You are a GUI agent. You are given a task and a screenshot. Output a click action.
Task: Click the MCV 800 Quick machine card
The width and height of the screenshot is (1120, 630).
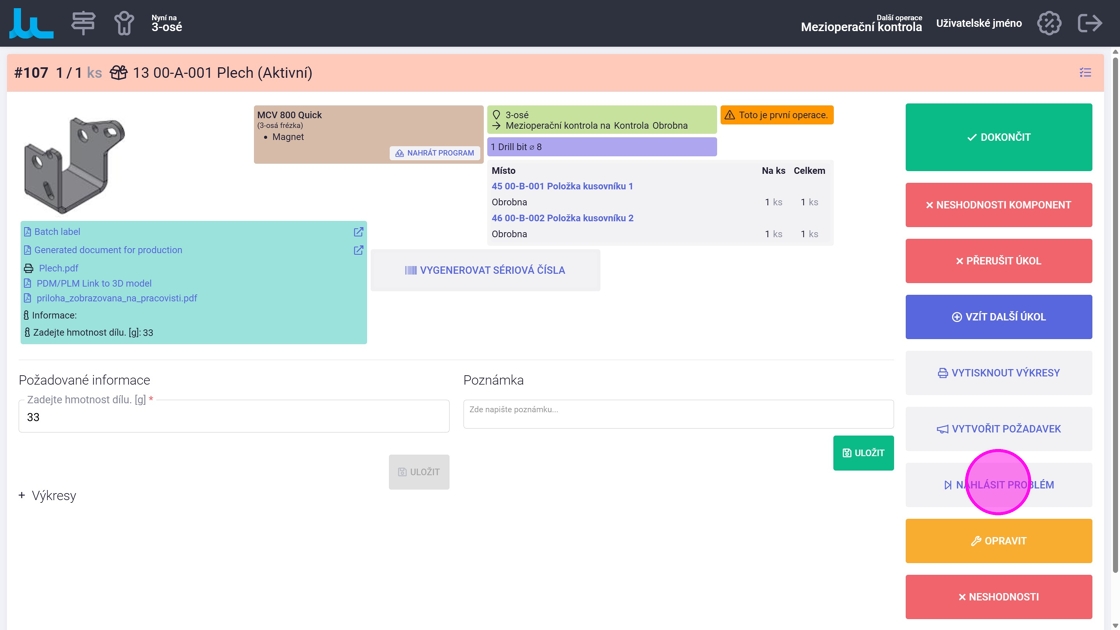369,134
